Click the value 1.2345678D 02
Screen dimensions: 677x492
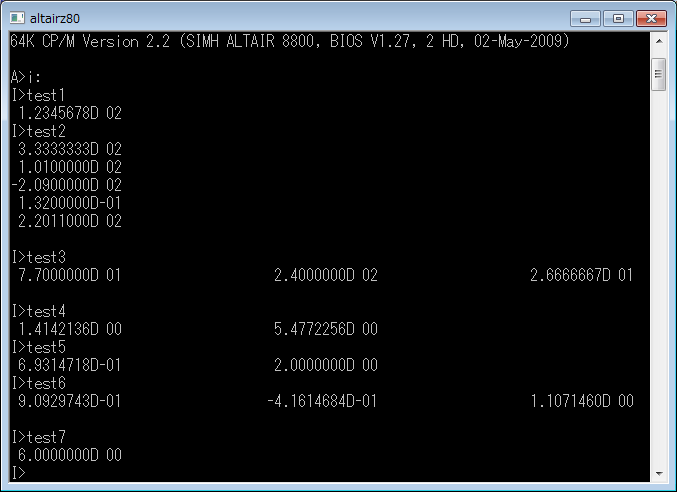click(x=70, y=113)
